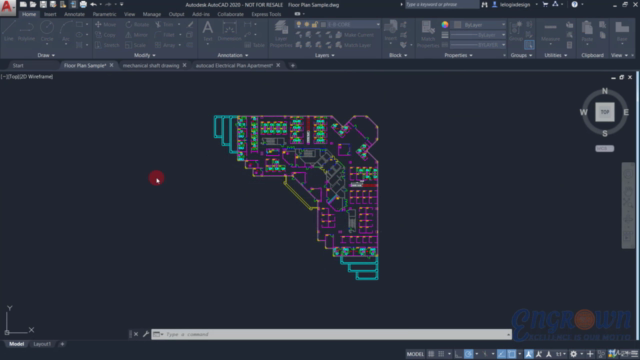Click Match Properties icon

[428, 34]
